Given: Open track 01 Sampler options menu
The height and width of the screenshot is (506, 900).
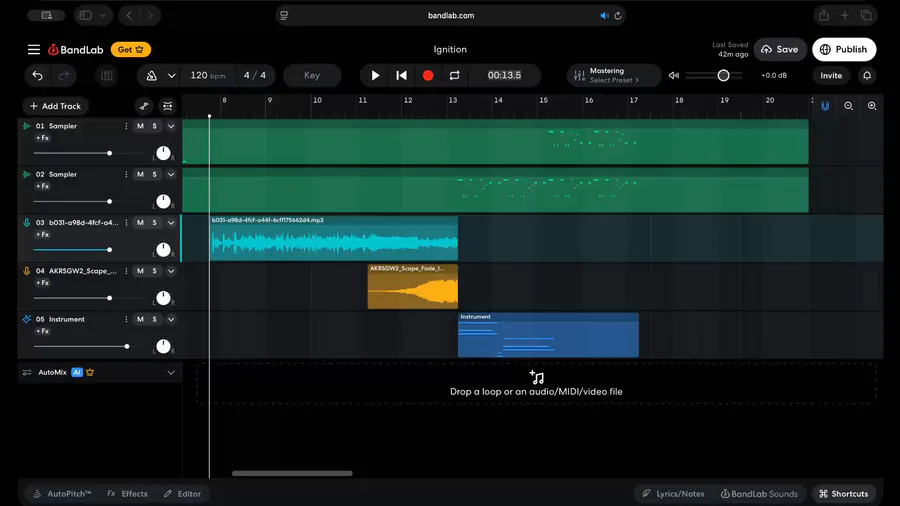Looking at the screenshot, I should click(x=126, y=126).
